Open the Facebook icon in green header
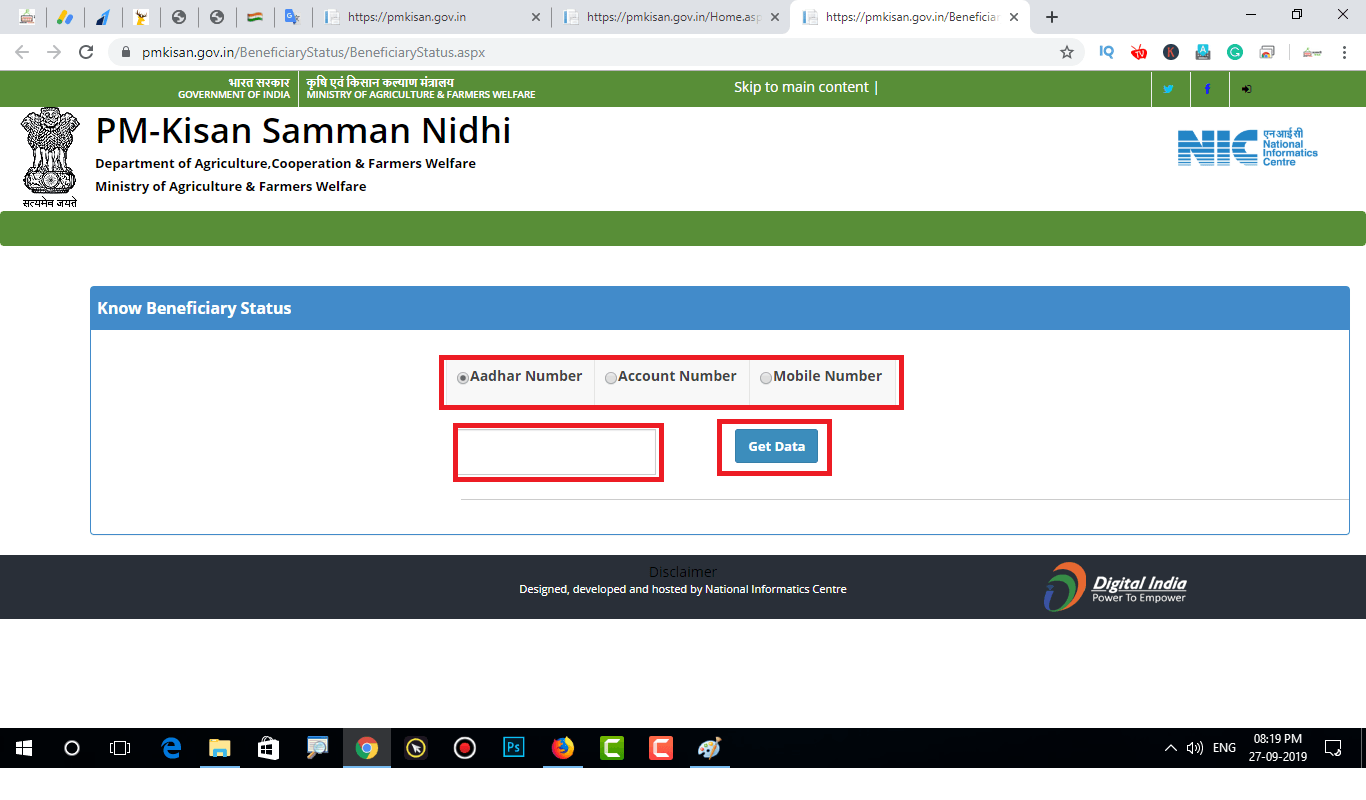This screenshot has height=800, width=1366. coord(1207,89)
